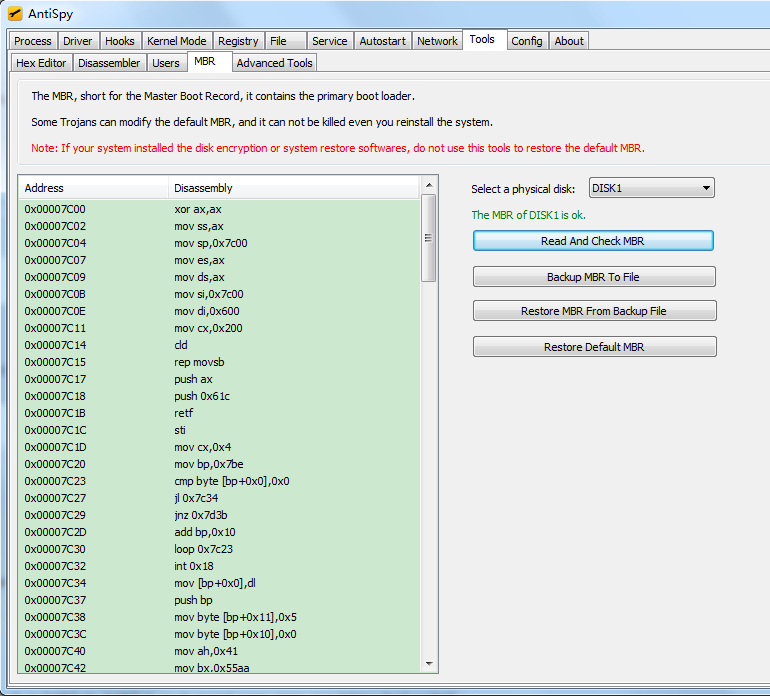770x696 pixels.
Task: Go to the Autostart tab
Action: 382,41
